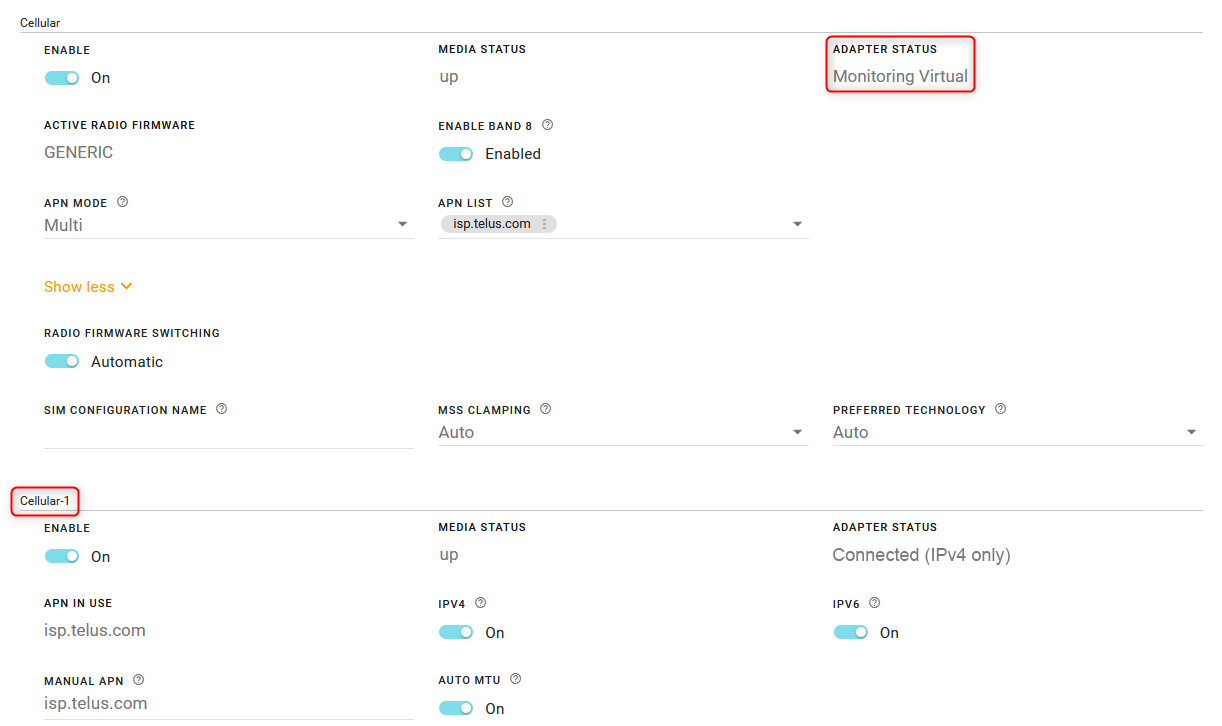Click SIM Configuration Name help icon
Image resolution: width=1222 pixels, height=726 pixels.
pos(221,409)
